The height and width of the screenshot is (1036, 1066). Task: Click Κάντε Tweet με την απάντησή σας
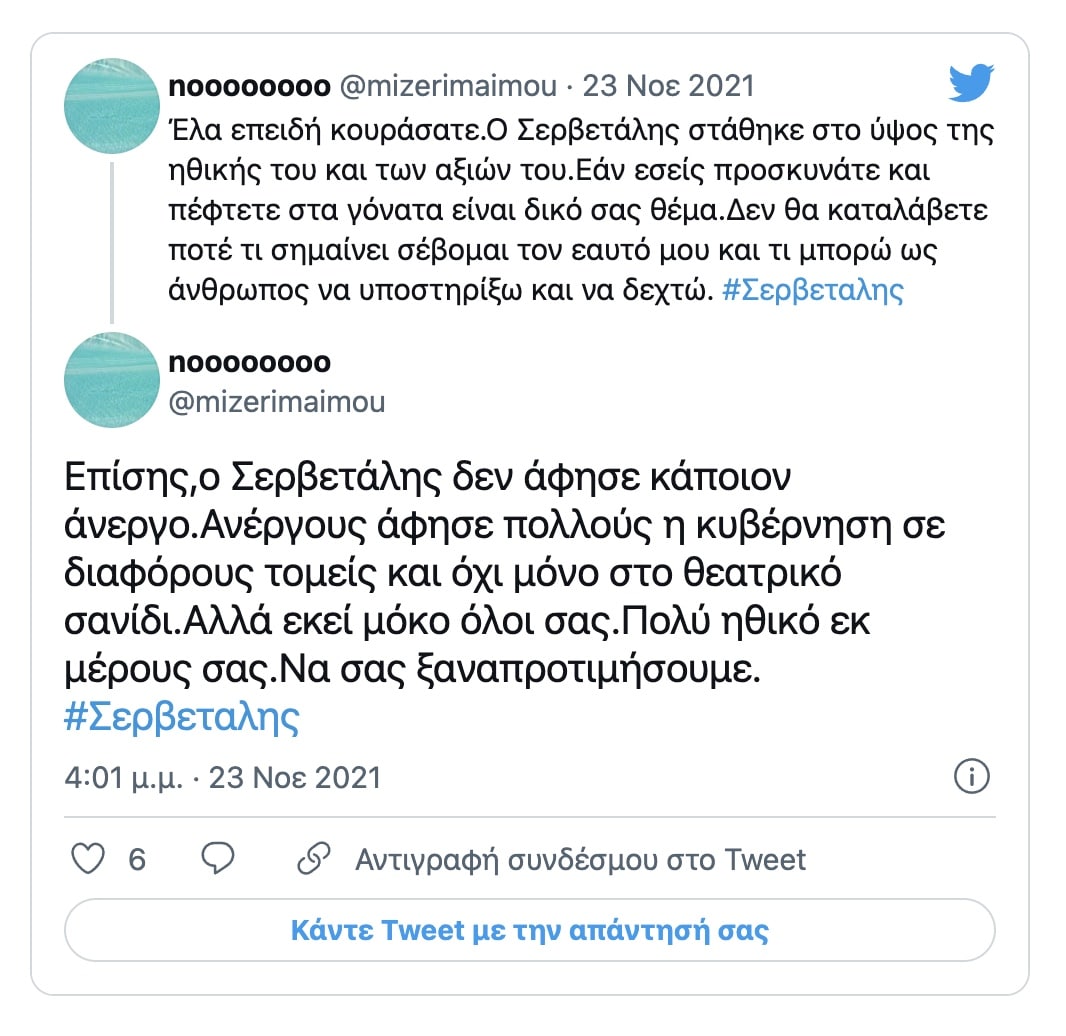point(533,931)
